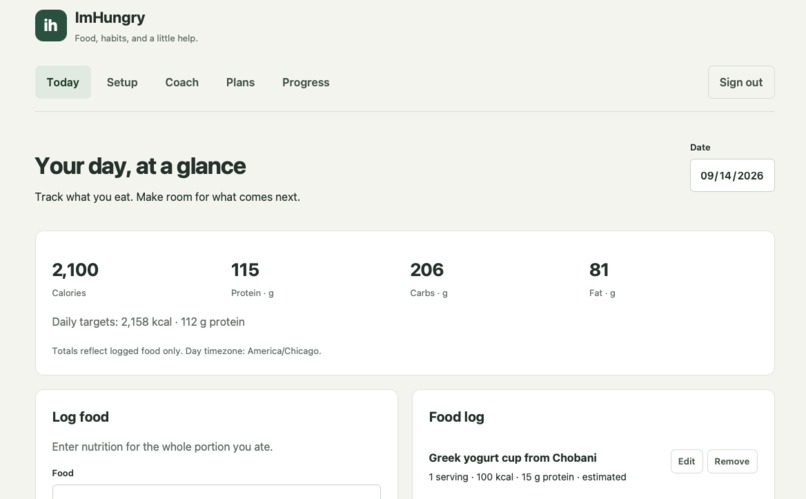Click the 81 fat total value
This screenshot has width=806, height=499.
tap(599, 270)
